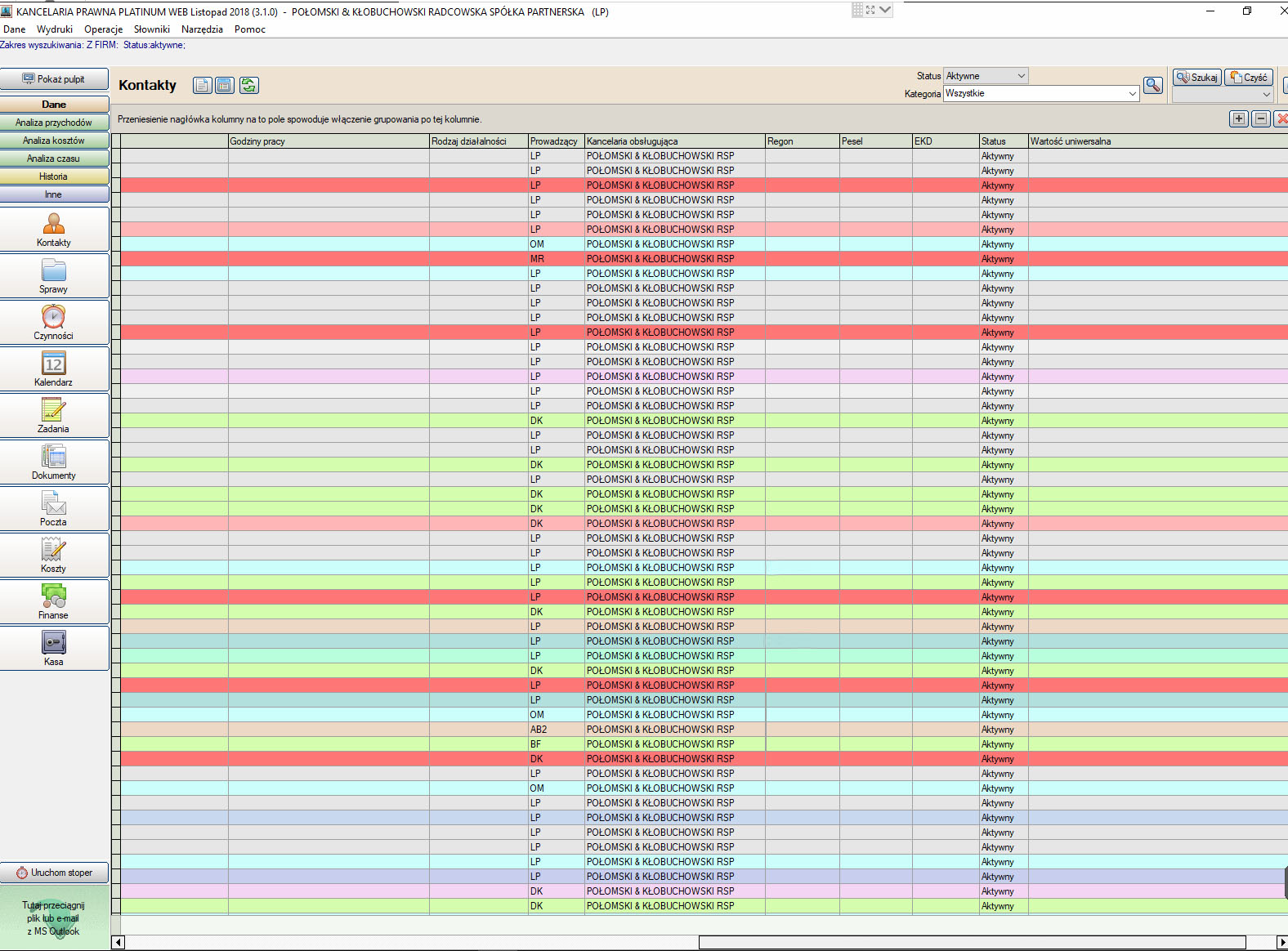Open the Zadania notepad module
Viewport: 1288px width, 951px height.
click(54, 415)
